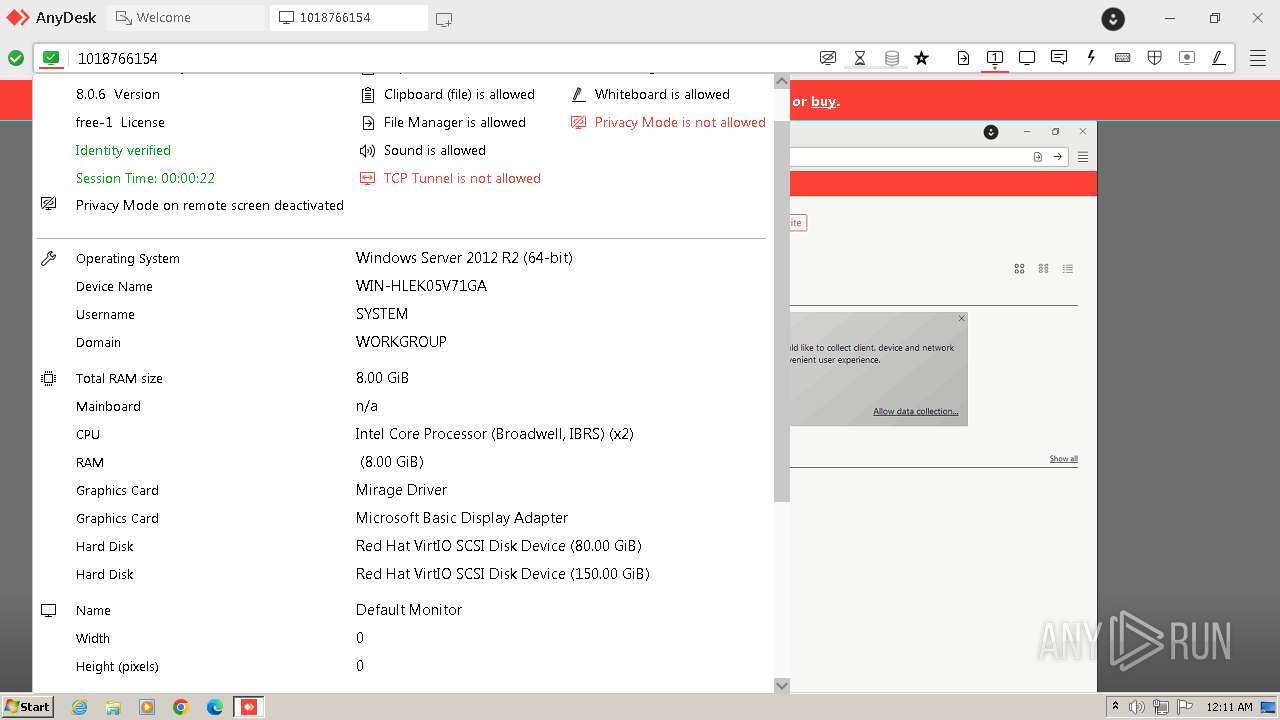Click the 'Microsoft Basic Display Adapter' value
Viewport: 1280px width, 720px height.
coord(462,518)
